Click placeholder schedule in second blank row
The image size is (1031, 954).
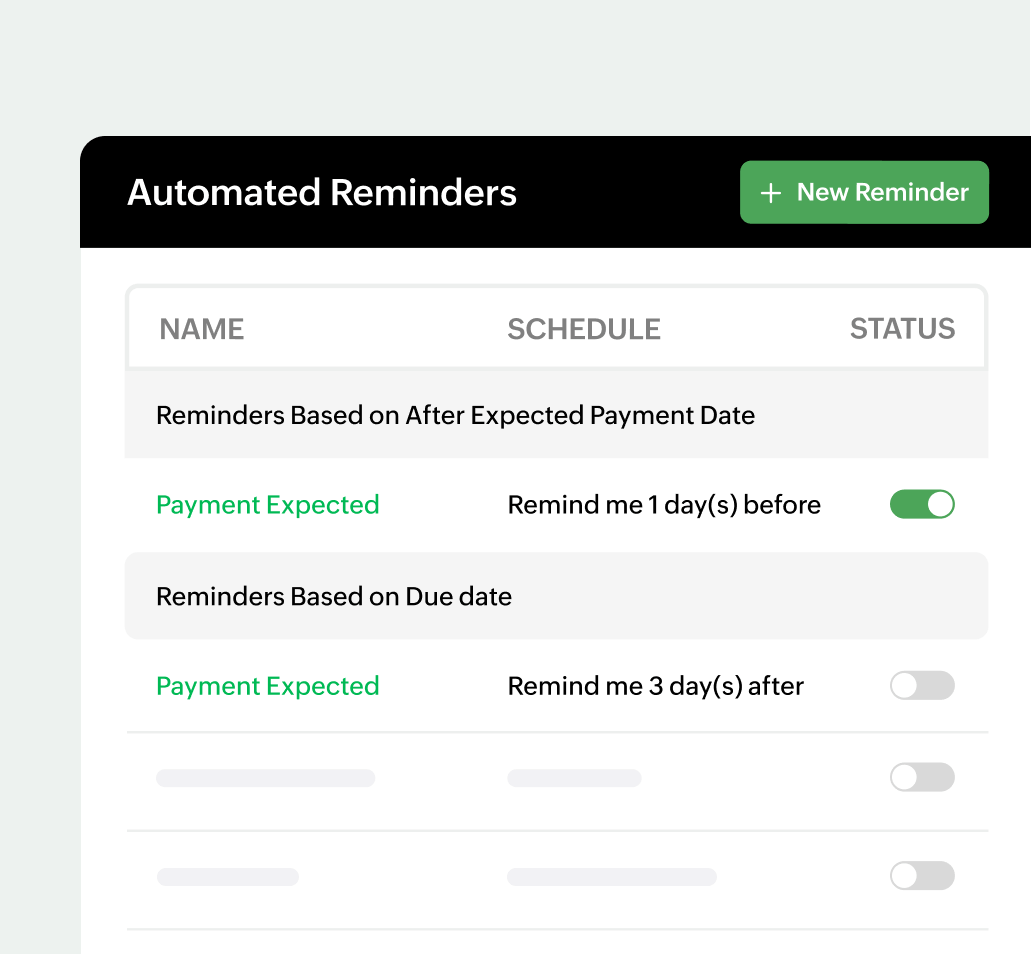click(x=612, y=877)
